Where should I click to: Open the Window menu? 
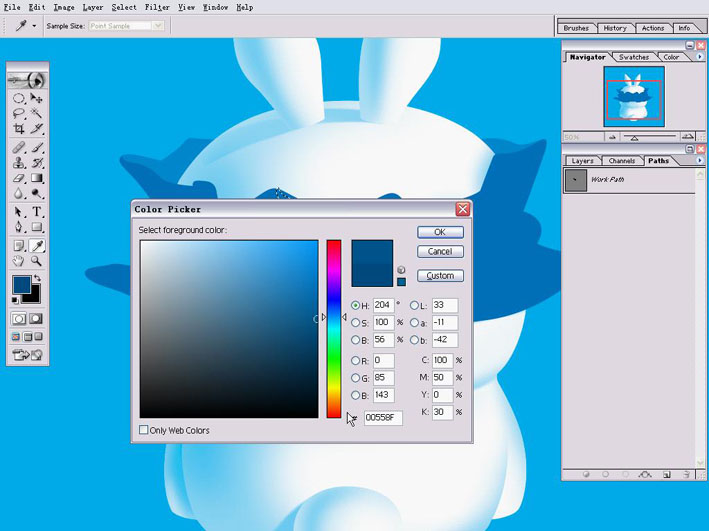click(215, 7)
